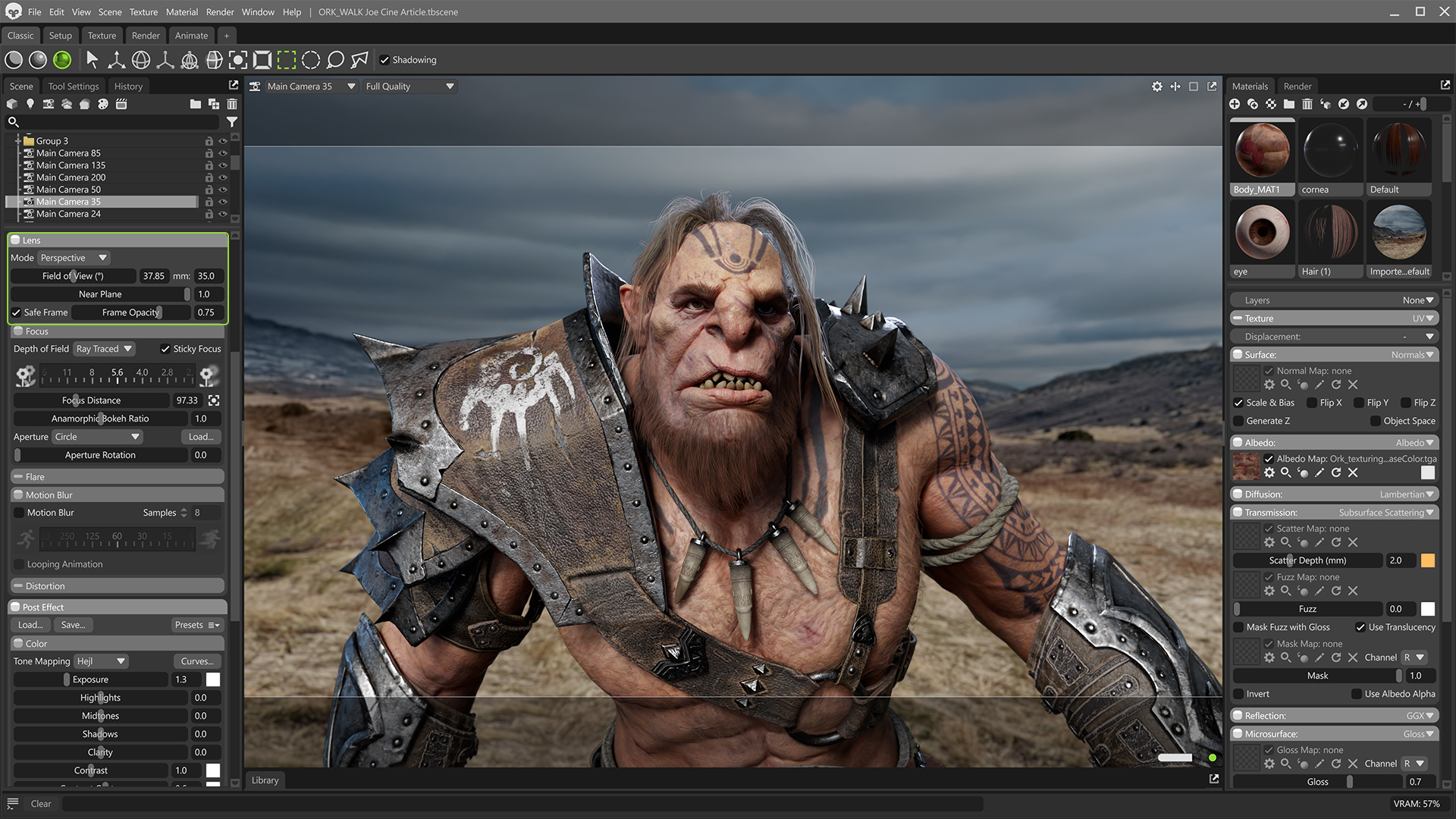This screenshot has width=1456, height=819.
Task: Click the Curves... button
Action: 197,661
